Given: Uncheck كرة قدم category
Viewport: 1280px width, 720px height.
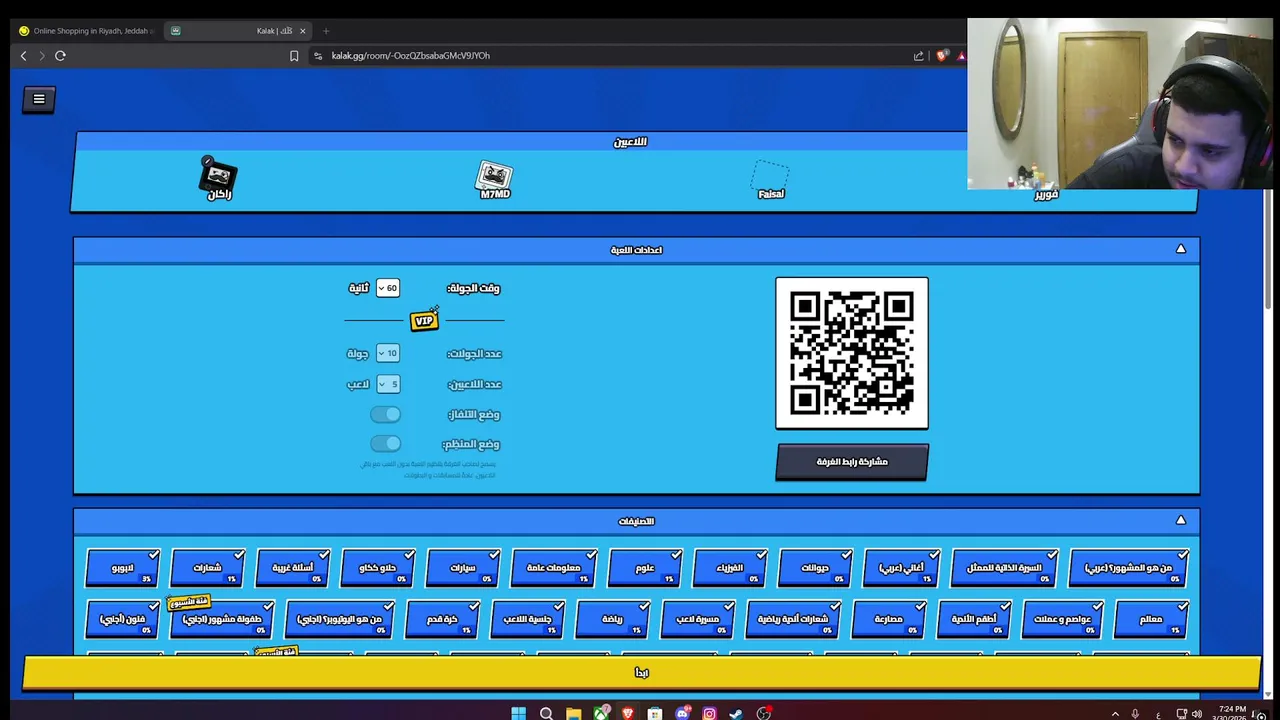Looking at the screenshot, I should [442, 619].
